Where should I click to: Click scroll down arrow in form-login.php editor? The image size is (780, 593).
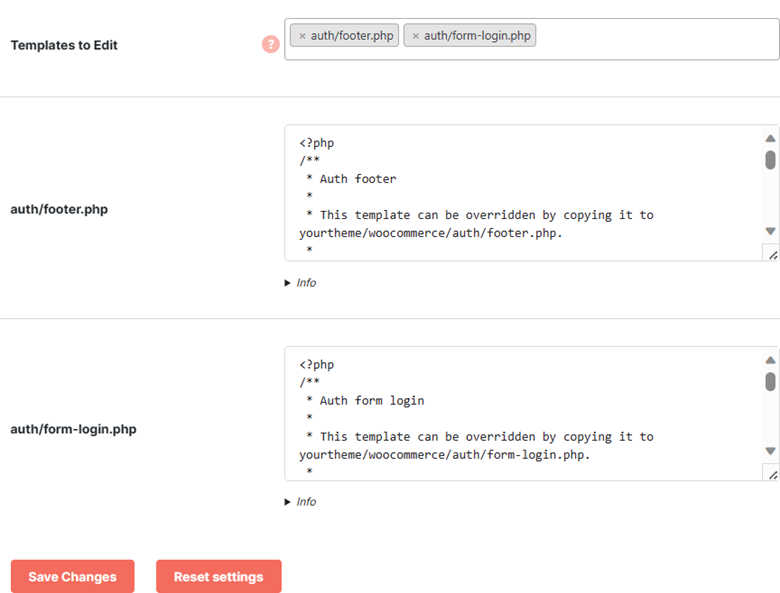(770, 451)
